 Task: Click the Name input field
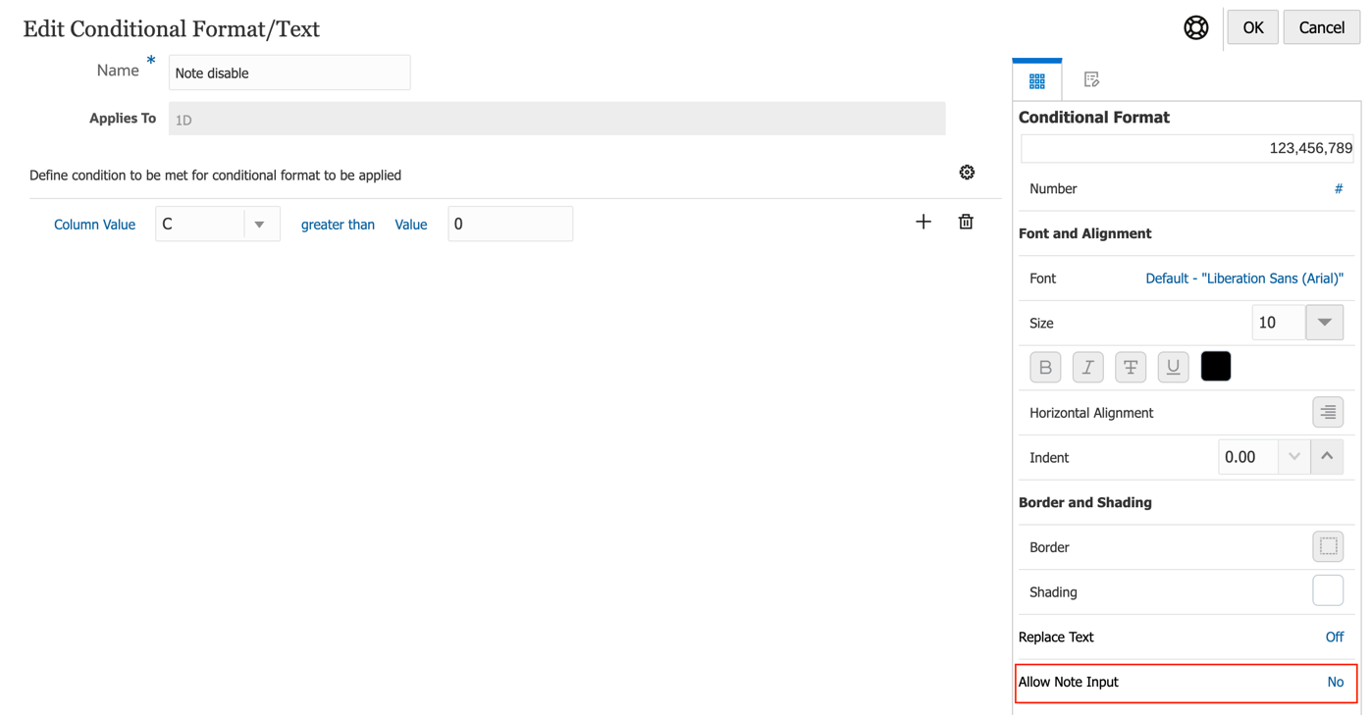(x=289, y=73)
